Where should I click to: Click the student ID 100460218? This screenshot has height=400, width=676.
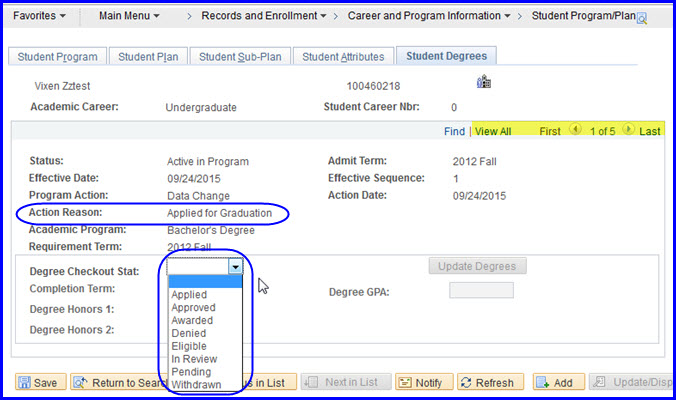coord(373,86)
